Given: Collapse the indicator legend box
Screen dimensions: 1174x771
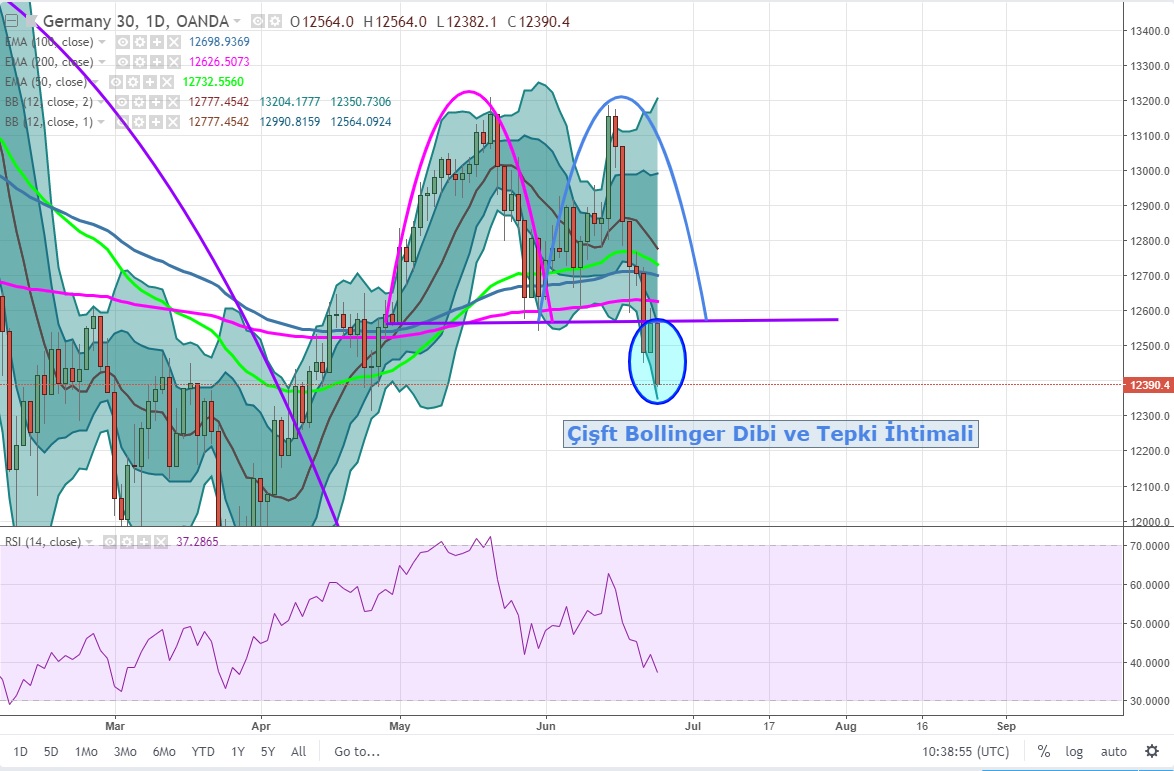Looking at the screenshot, I should (x=12, y=21).
